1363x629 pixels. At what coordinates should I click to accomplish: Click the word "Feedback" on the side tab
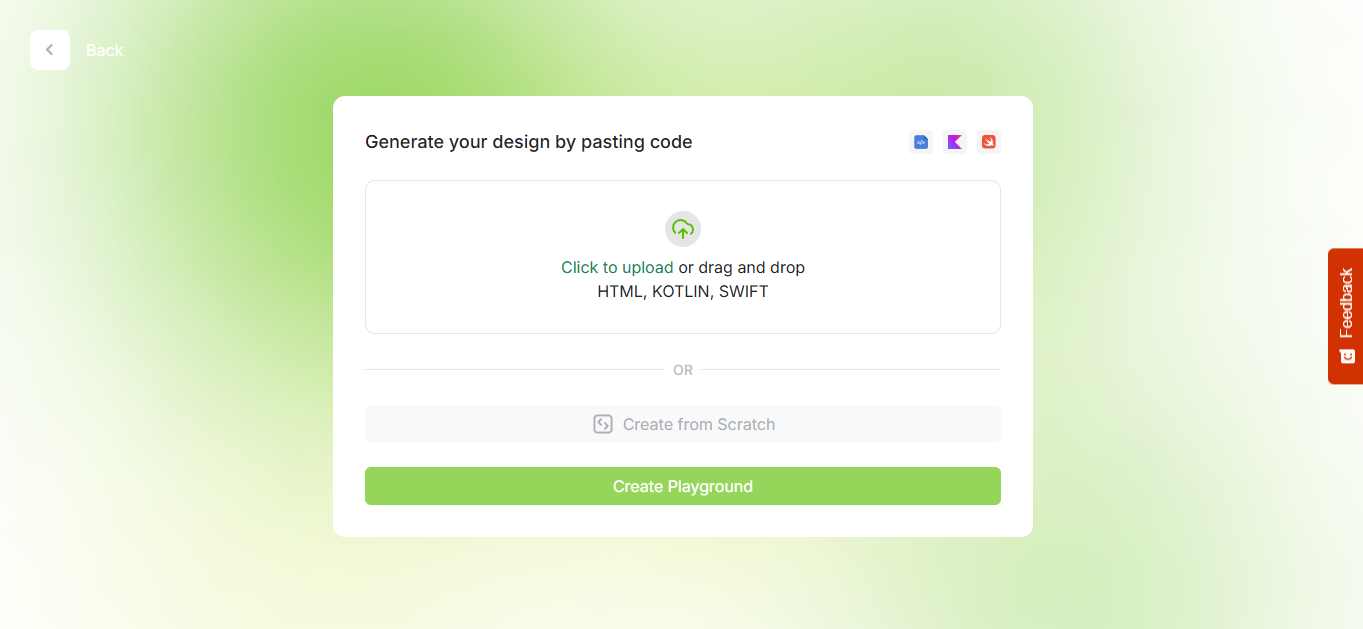[x=1346, y=302]
